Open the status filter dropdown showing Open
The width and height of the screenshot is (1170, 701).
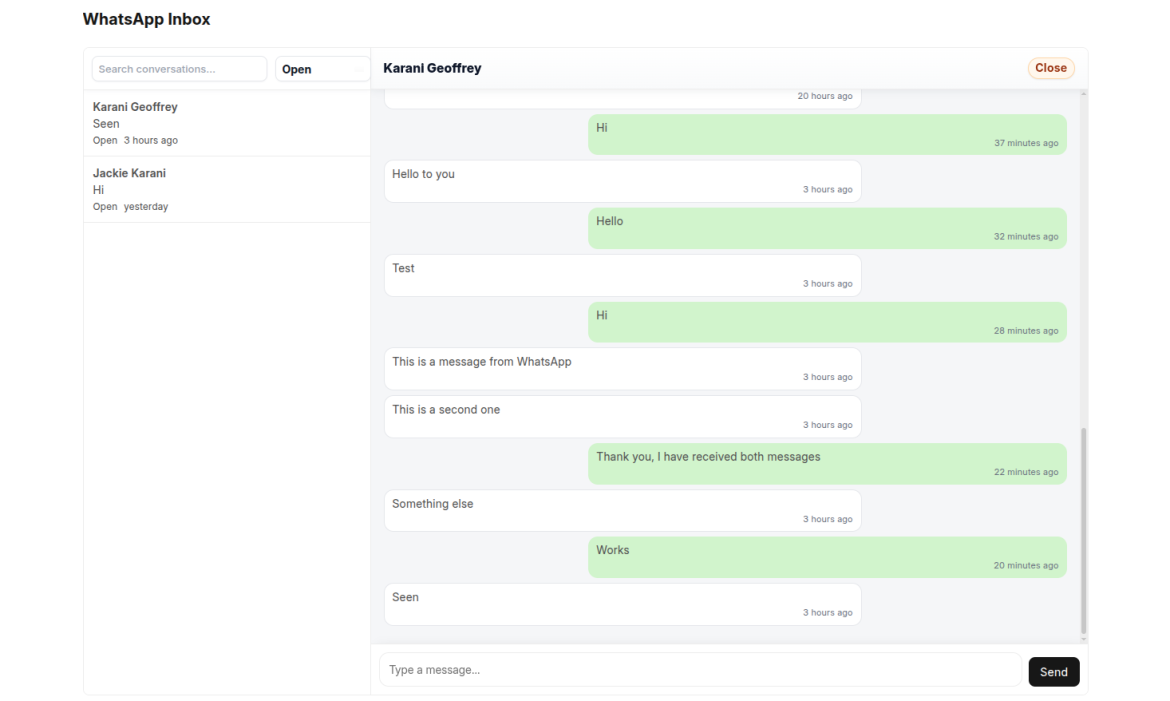tap(322, 69)
